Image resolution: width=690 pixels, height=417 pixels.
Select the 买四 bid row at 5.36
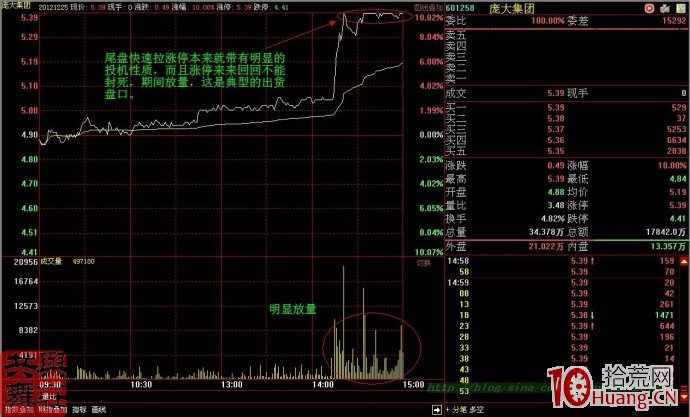click(x=565, y=140)
